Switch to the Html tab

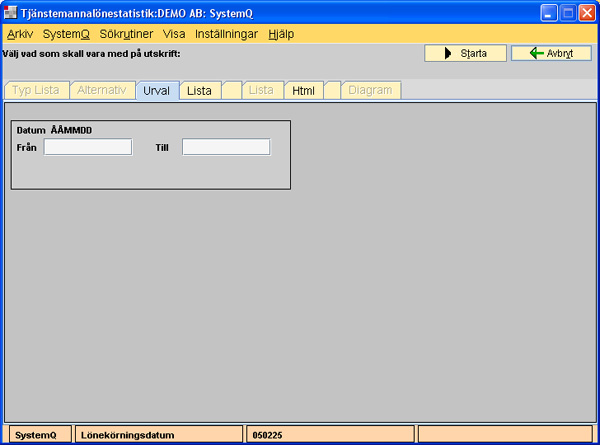click(x=303, y=90)
